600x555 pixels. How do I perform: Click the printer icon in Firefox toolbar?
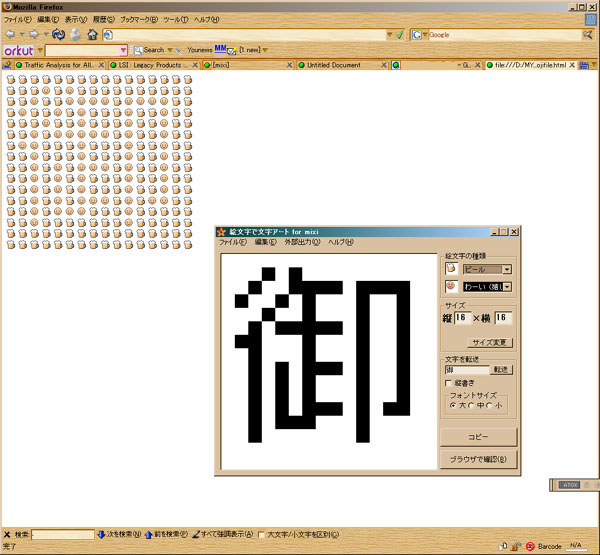pos(75,34)
